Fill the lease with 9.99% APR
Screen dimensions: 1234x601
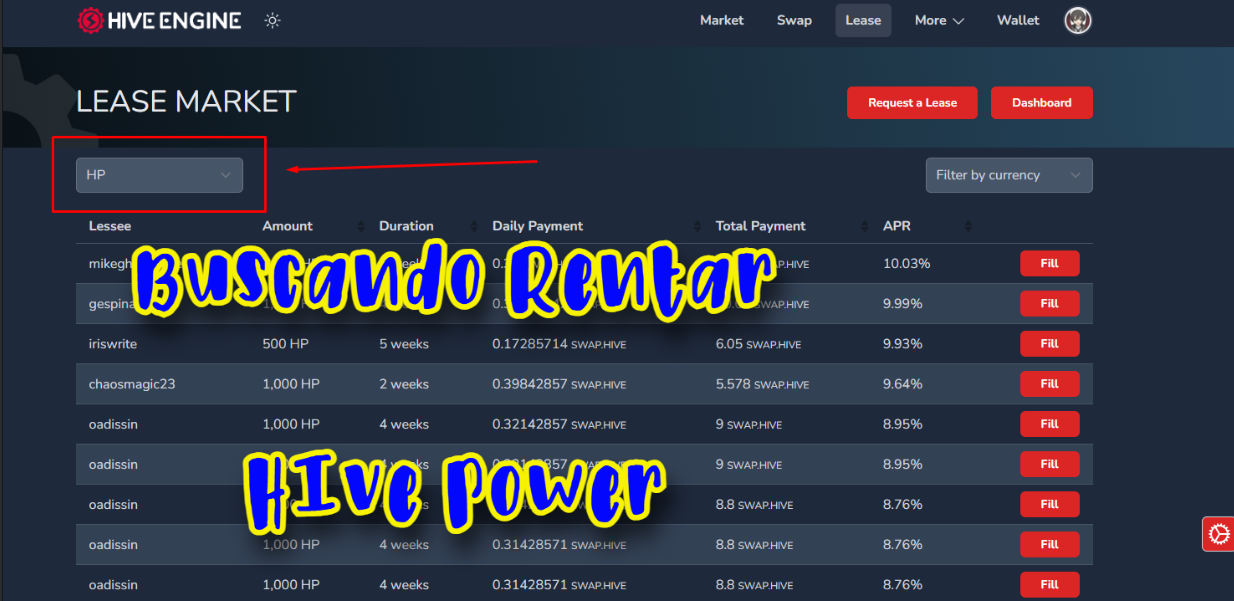pos(1050,304)
